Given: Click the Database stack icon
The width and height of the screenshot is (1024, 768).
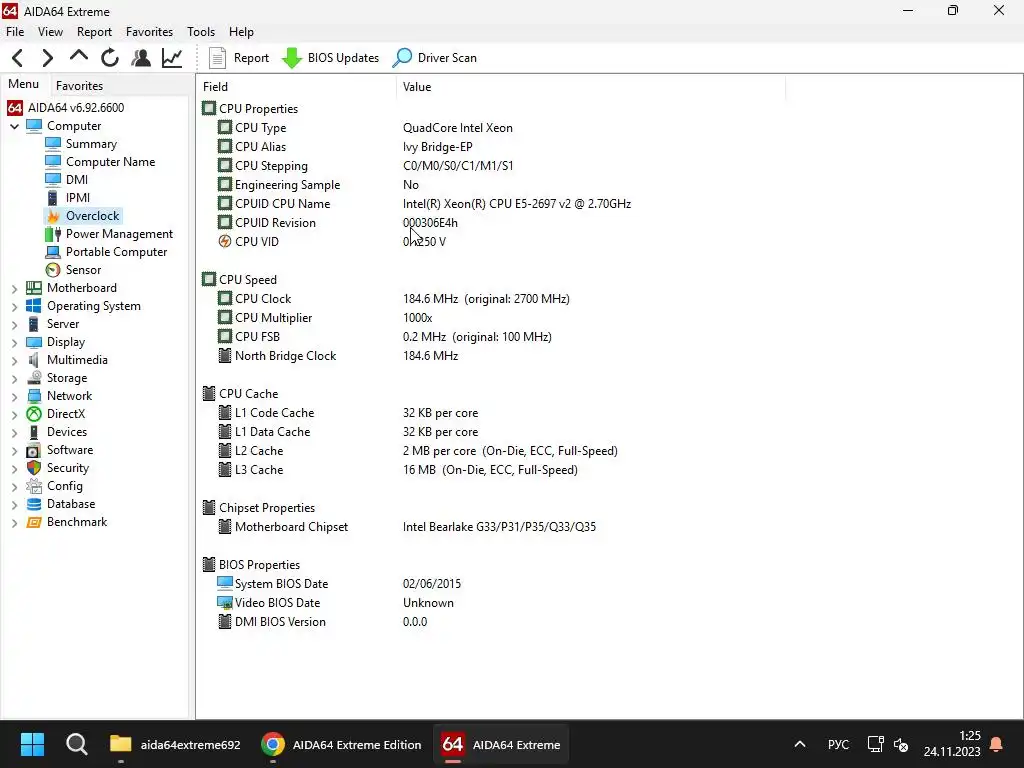Looking at the screenshot, I should [34, 504].
